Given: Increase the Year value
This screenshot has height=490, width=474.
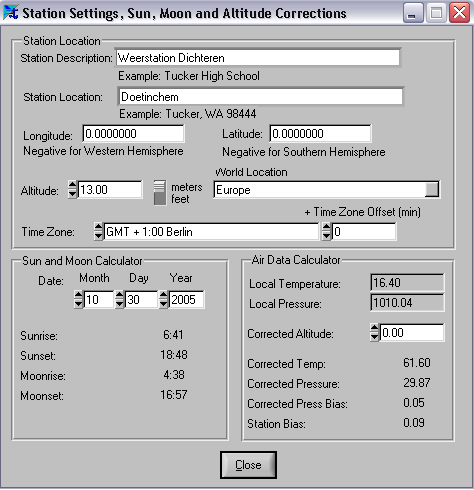Looking at the screenshot, I should pos(164,295).
